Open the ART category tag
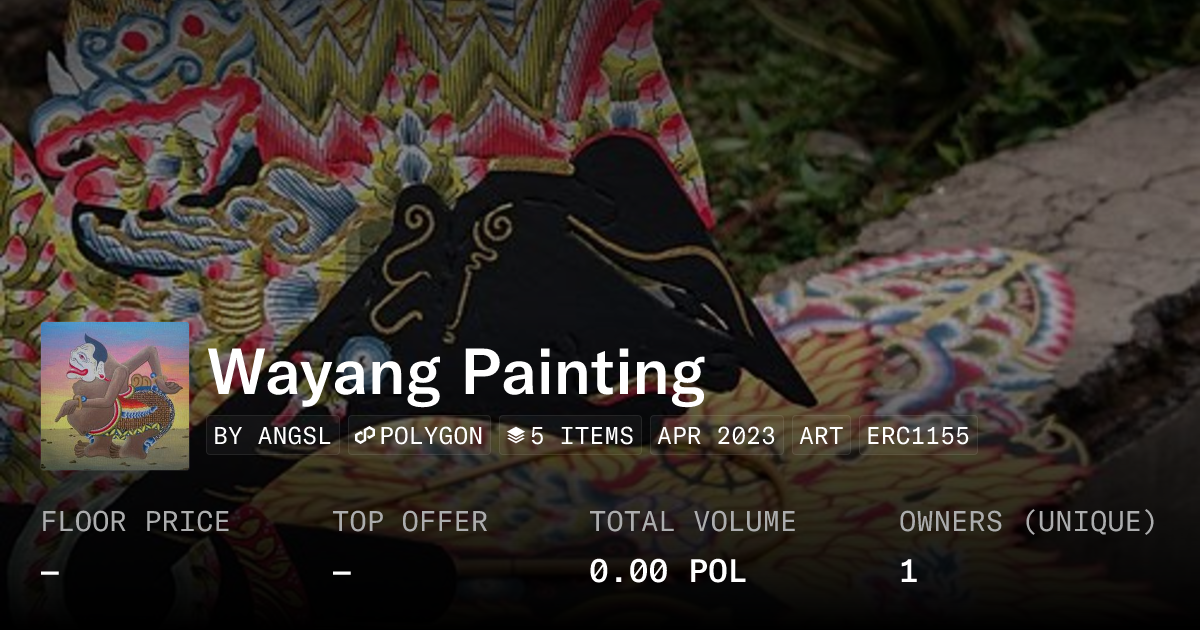 [822, 436]
